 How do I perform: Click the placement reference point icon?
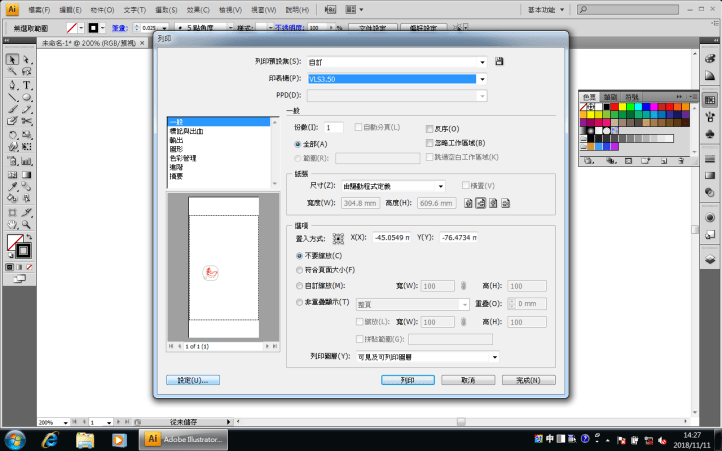pos(338,237)
